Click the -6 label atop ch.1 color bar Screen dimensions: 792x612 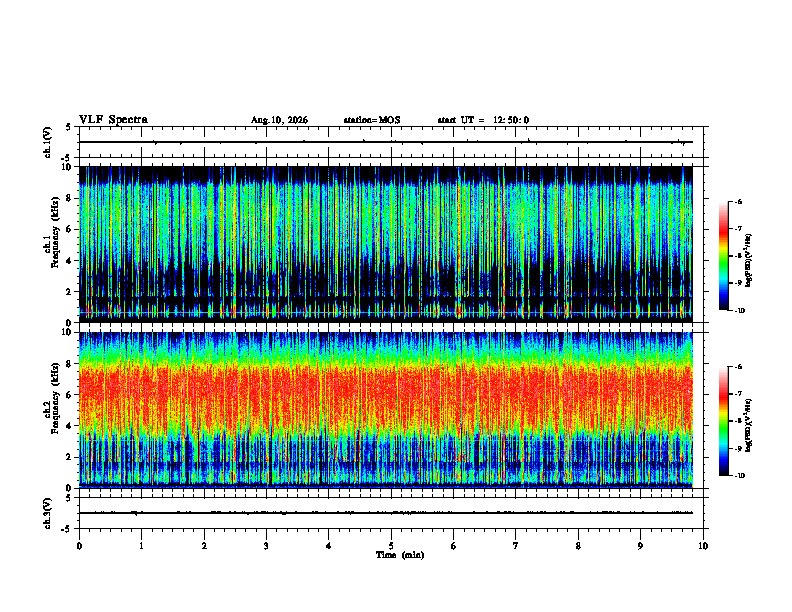coord(738,201)
